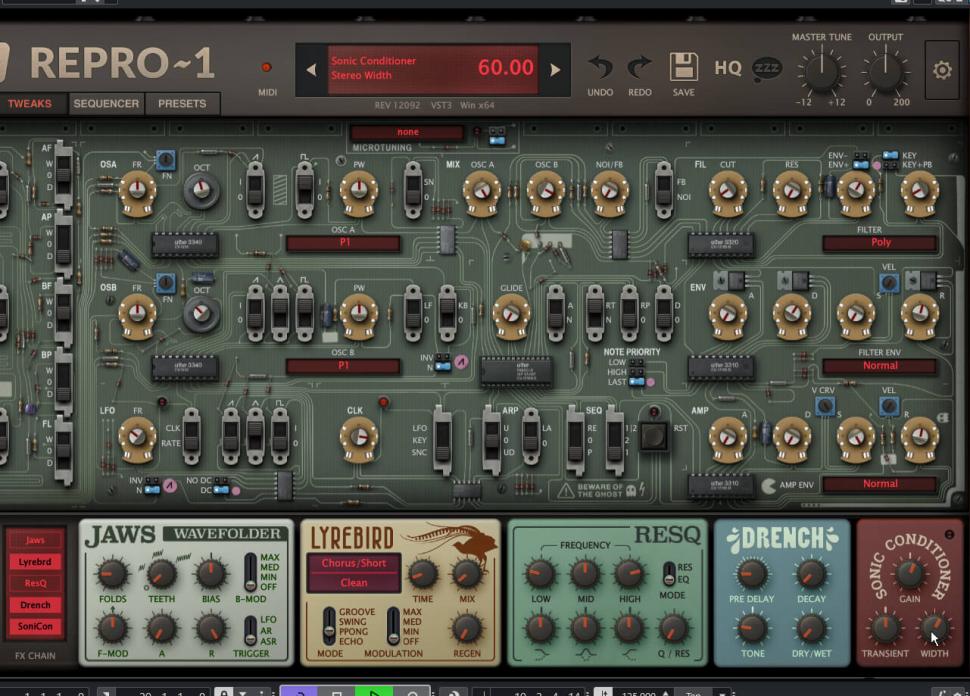Enable HQ high-quality mode

tap(728, 69)
